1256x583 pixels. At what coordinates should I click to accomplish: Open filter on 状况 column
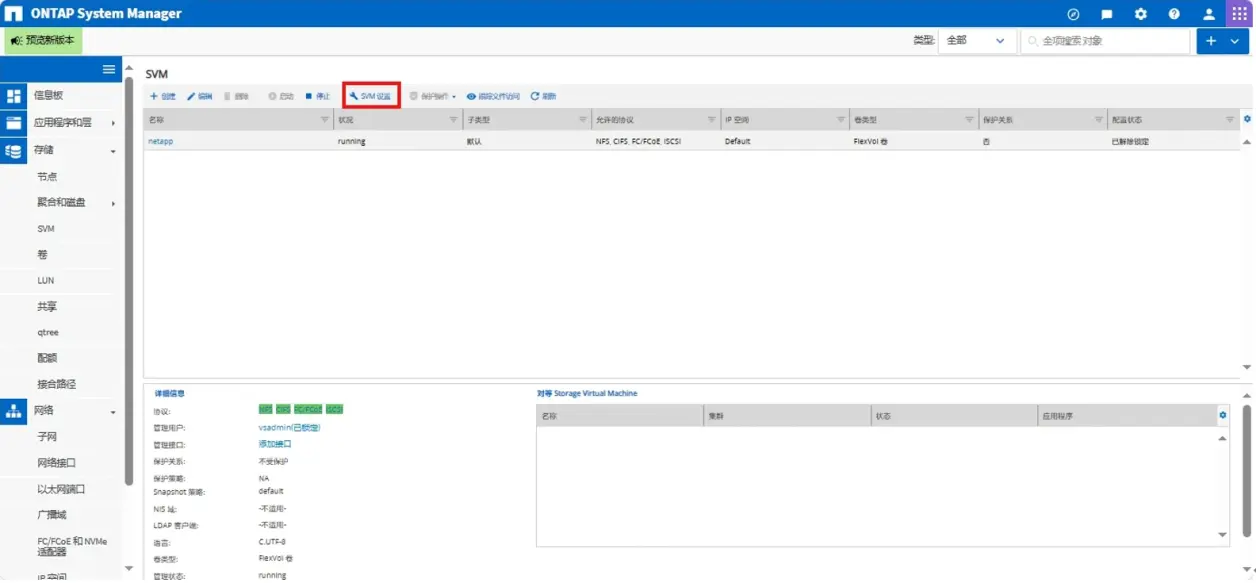click(453, 119)
